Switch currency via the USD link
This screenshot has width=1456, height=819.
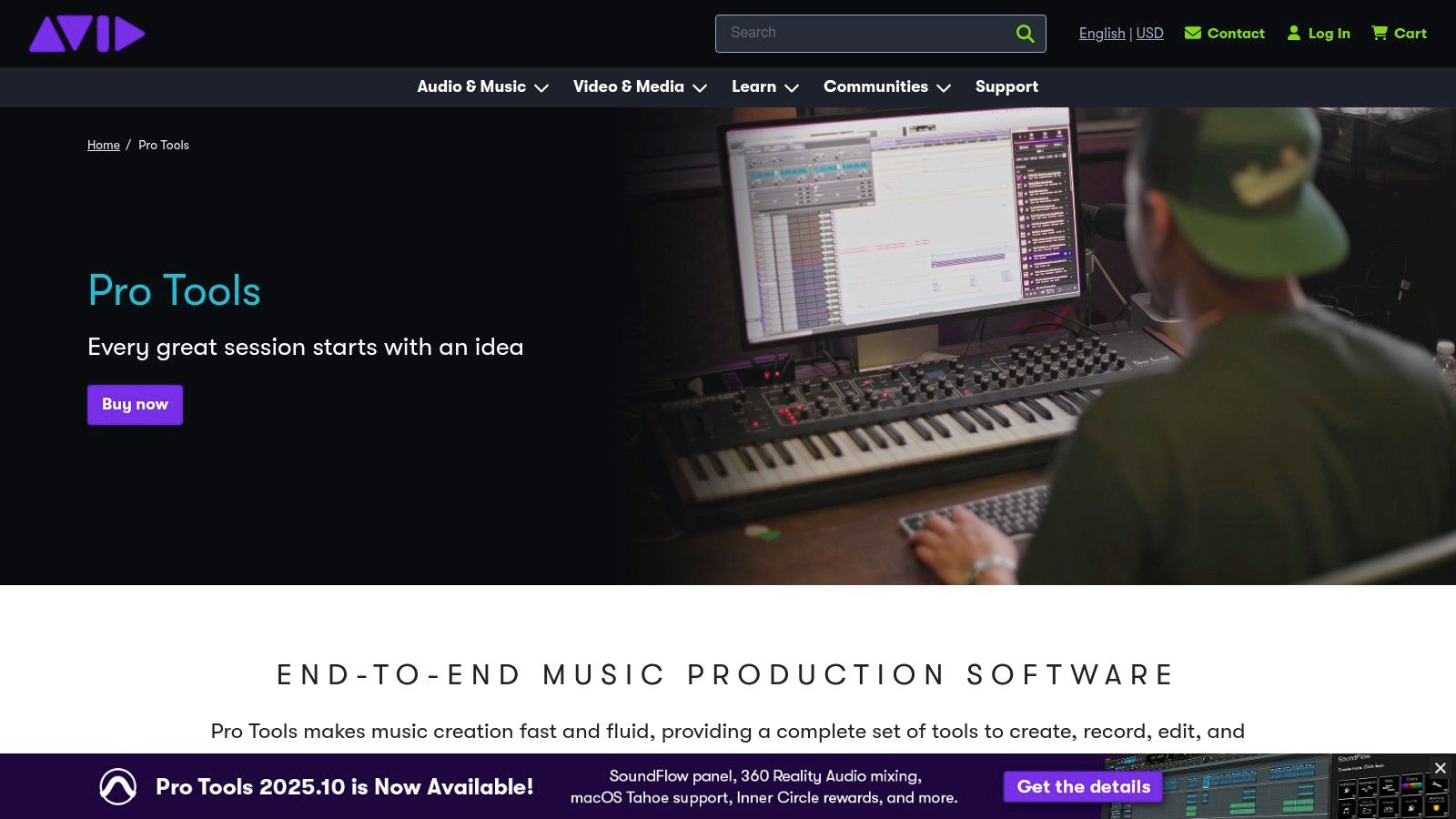point(1149,33)
